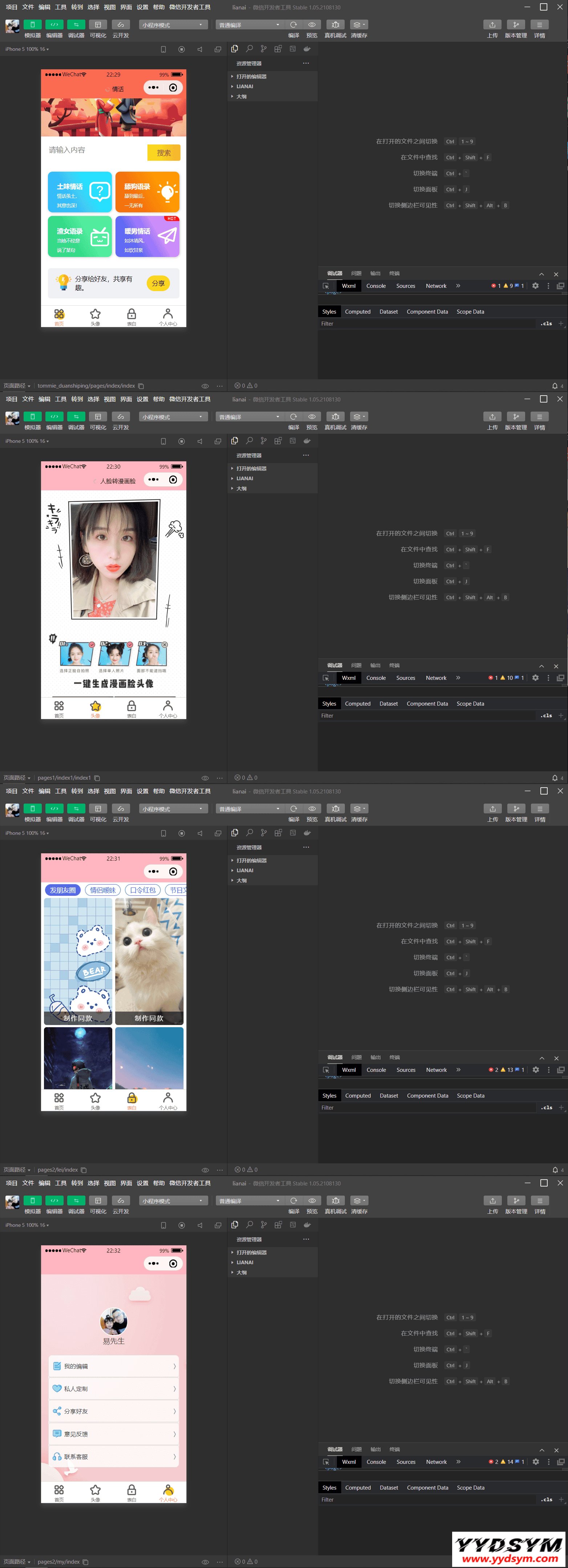Toggle 云开发 in the pages2/my/index window
Viewport: 568px width, 1568px height.
click(121, 1201)
